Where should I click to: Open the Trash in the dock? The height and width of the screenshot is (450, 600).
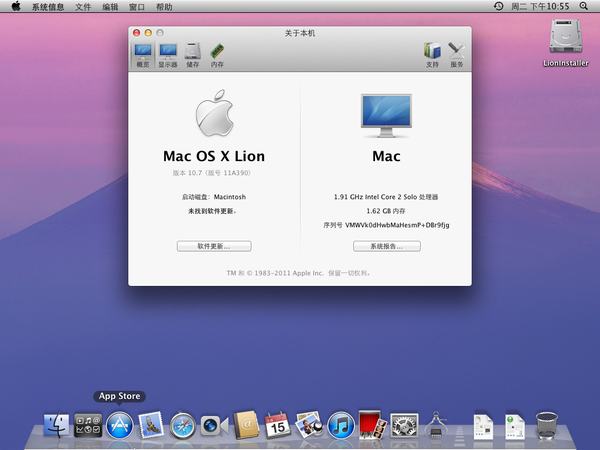coord(546,425)
